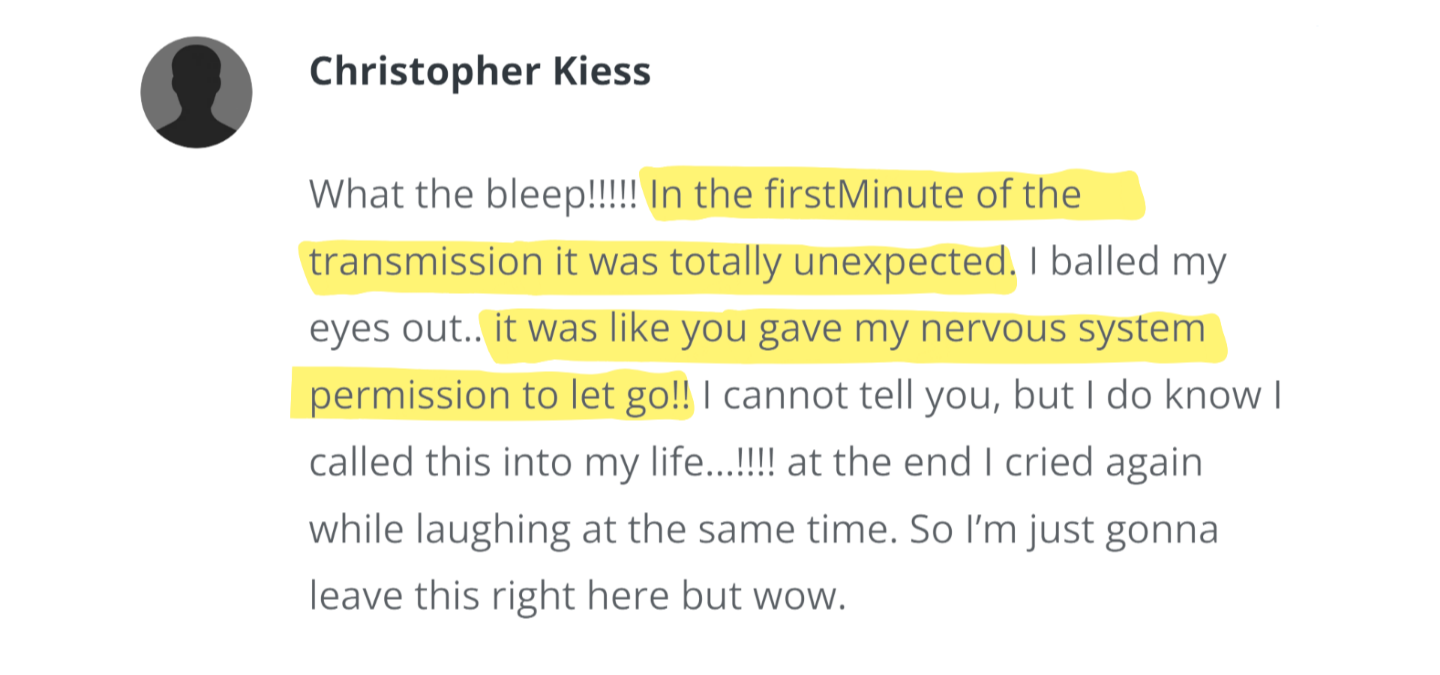
Task: Click the text "eyes out.."
Action: coord(395,329)
